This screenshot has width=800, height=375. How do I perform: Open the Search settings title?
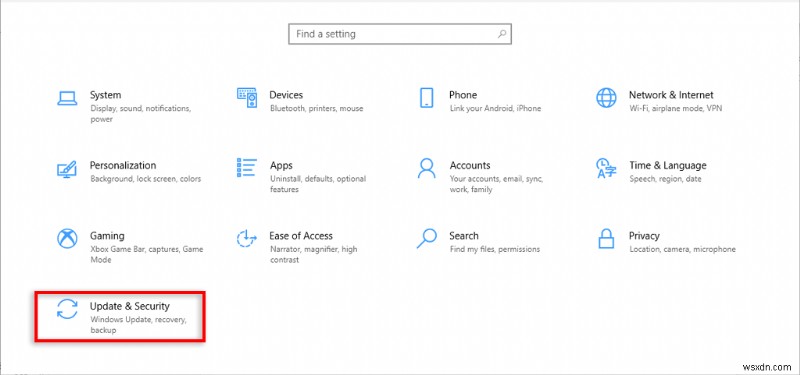pos(464,236)
